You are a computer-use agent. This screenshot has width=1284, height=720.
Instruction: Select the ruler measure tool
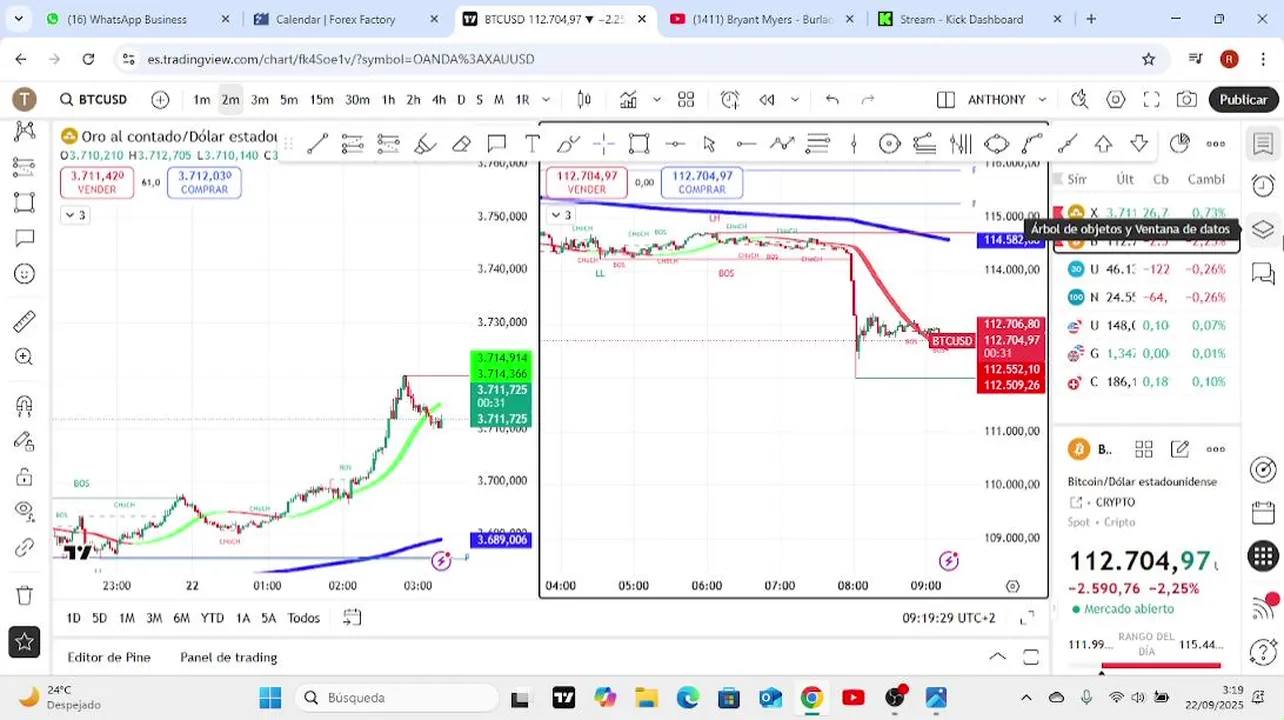coord(25,322)
